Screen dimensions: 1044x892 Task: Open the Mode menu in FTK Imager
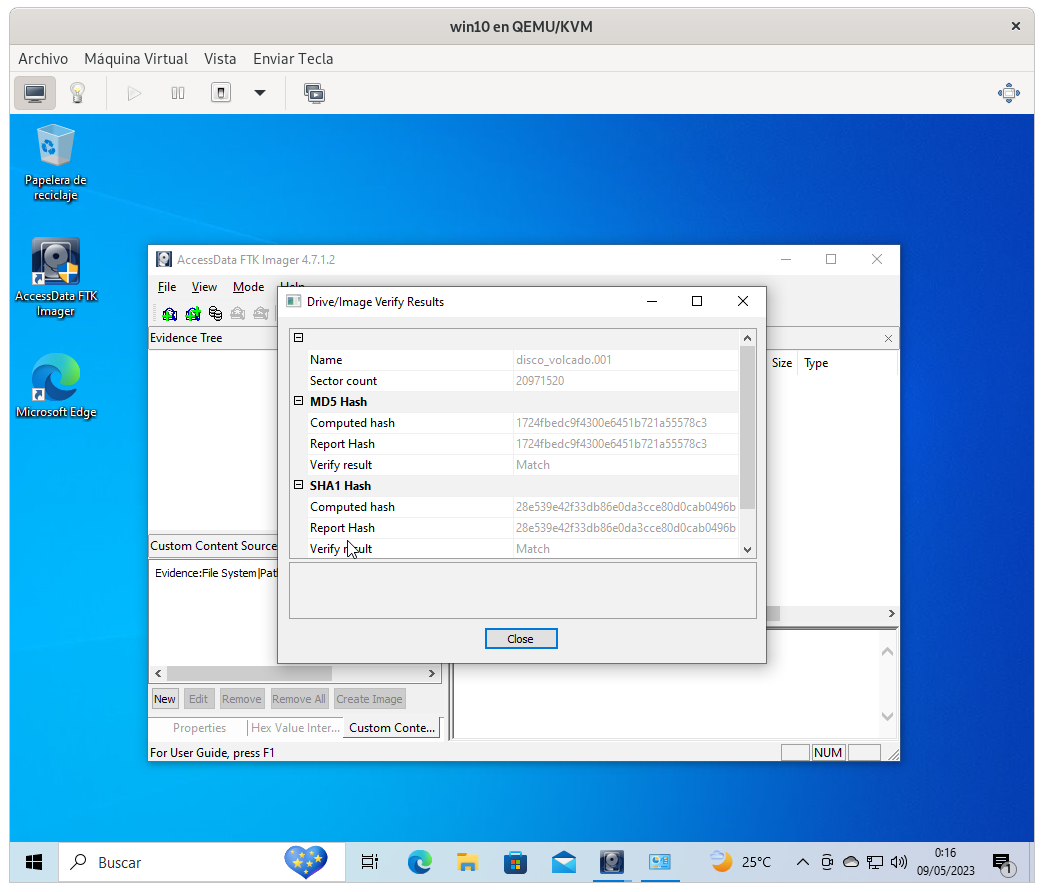[x=248, y=287]
